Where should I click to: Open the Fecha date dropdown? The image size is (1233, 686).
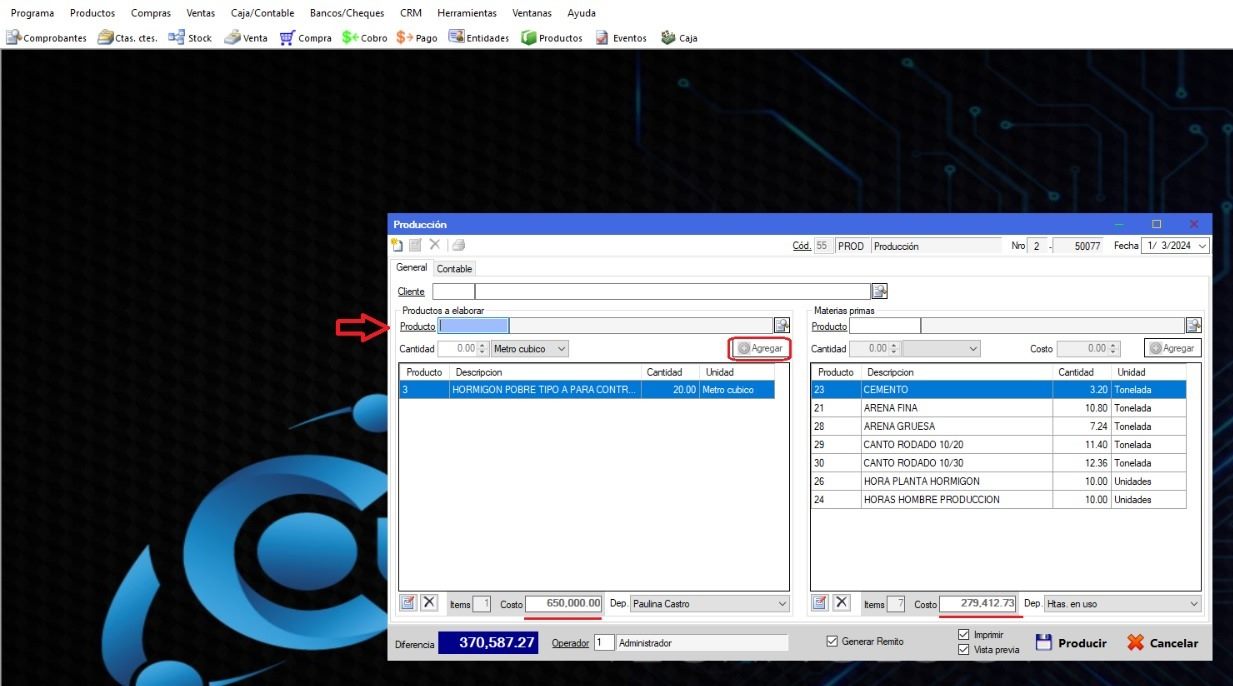click(1201, 246)
